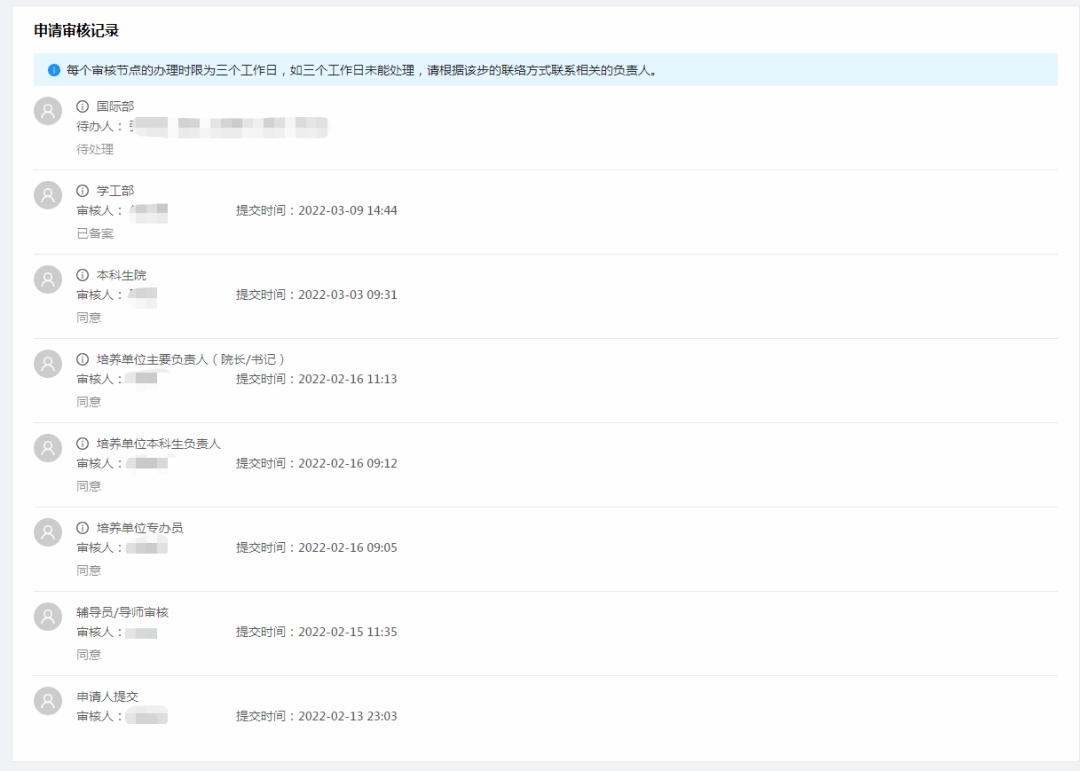Screen dimensions: 1080x771
Task: Click the avatar icon for the 本科生院 step
Action: (48, 280)
